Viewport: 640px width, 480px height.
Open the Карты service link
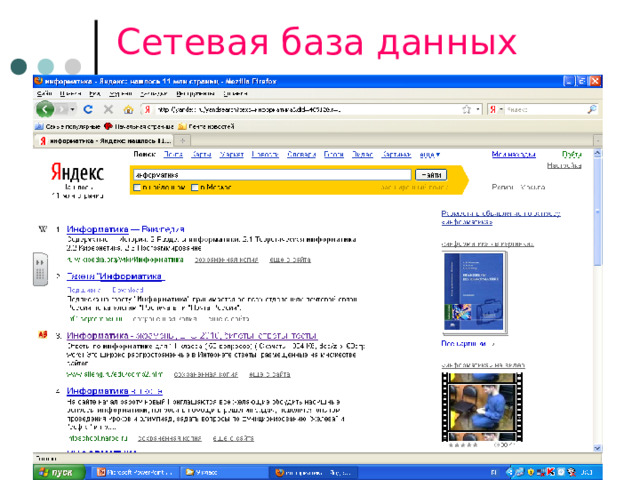click(201, 154)
